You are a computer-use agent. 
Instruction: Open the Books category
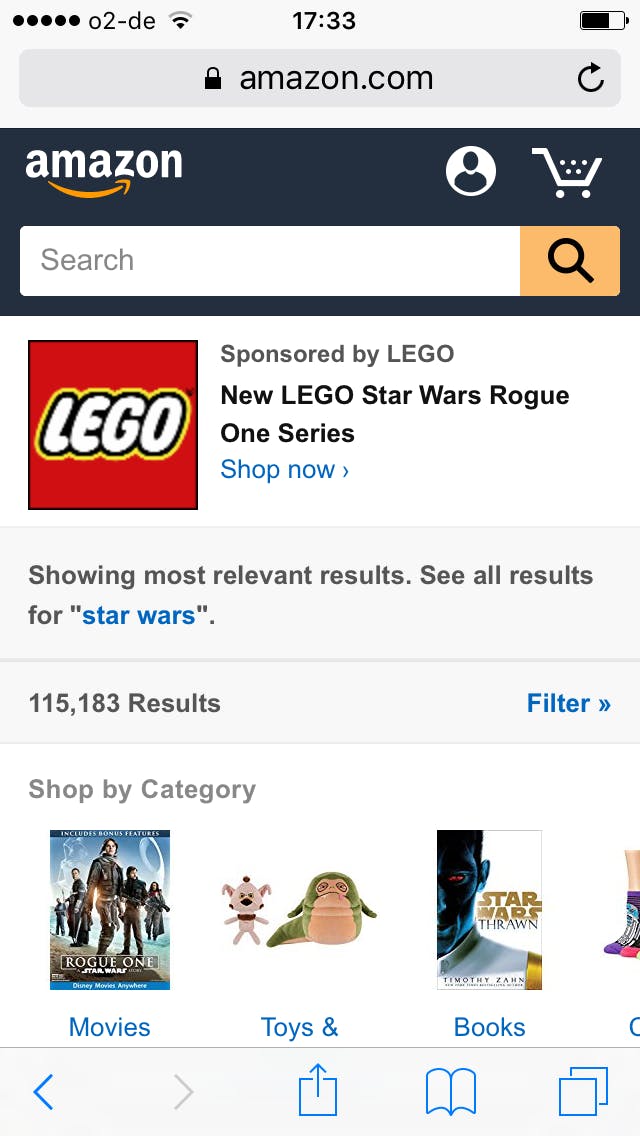point(489,1027)
